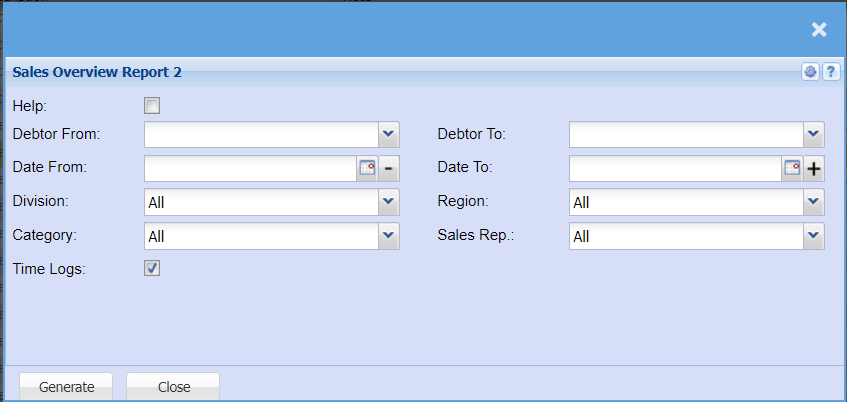The height and width of the screenshot is (402, 847).
Task: Click the plus button beside Date To
Action: (x=814, y=168)
